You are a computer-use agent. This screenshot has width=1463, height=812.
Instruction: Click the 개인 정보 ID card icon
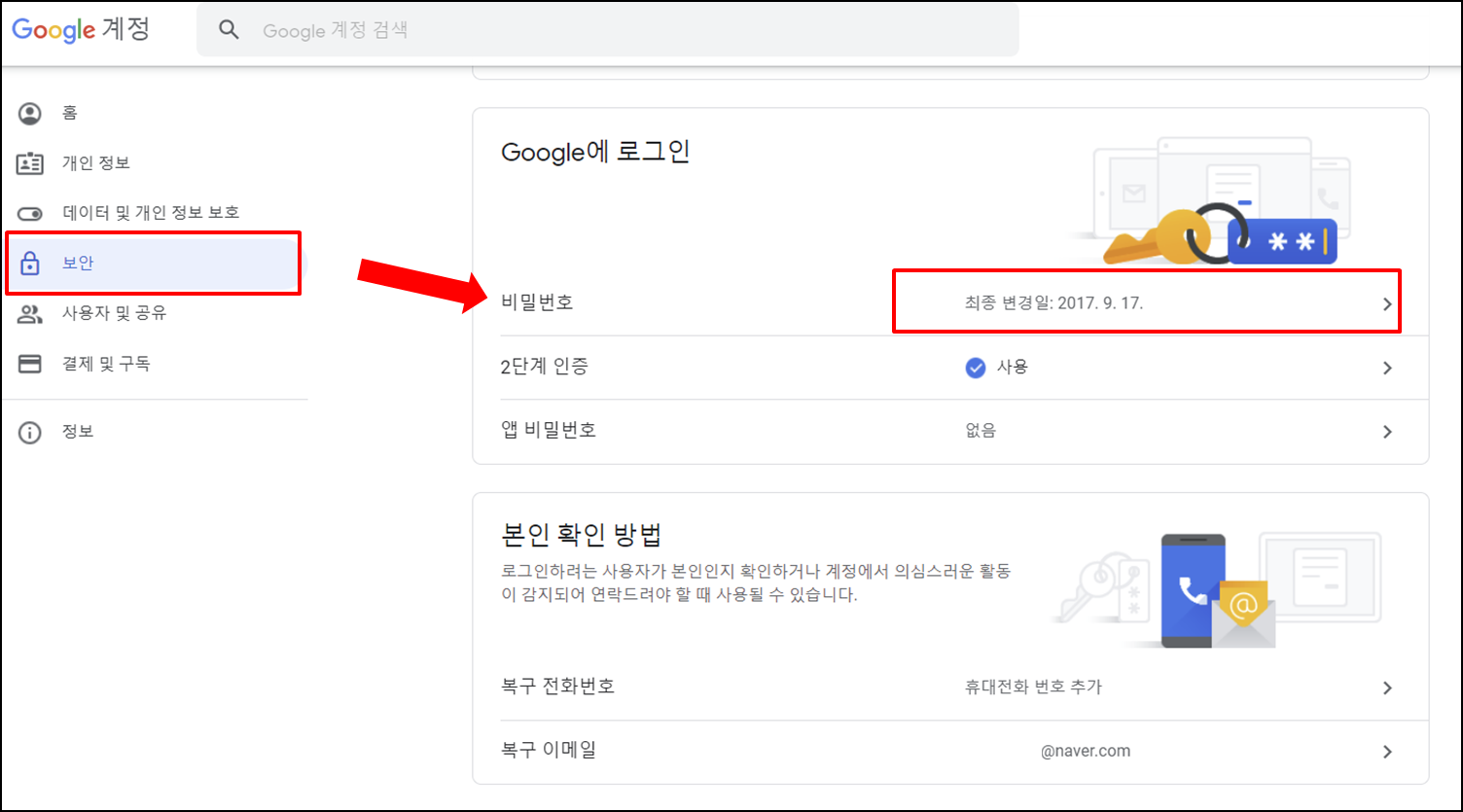pyautogui.click(x=30, y=163)
